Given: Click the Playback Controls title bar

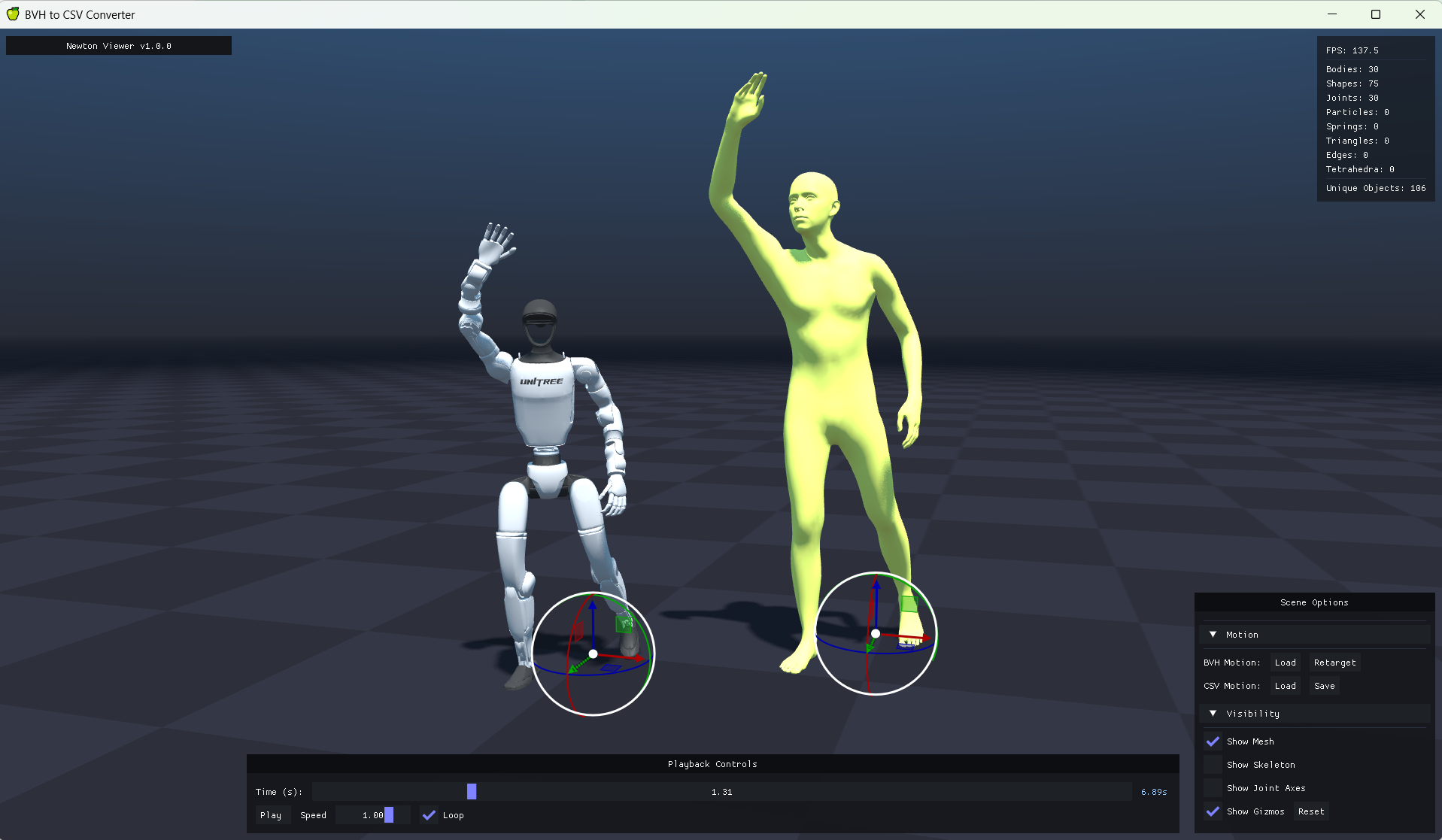Looking at the screenshot, I should [x=712, y=764].
